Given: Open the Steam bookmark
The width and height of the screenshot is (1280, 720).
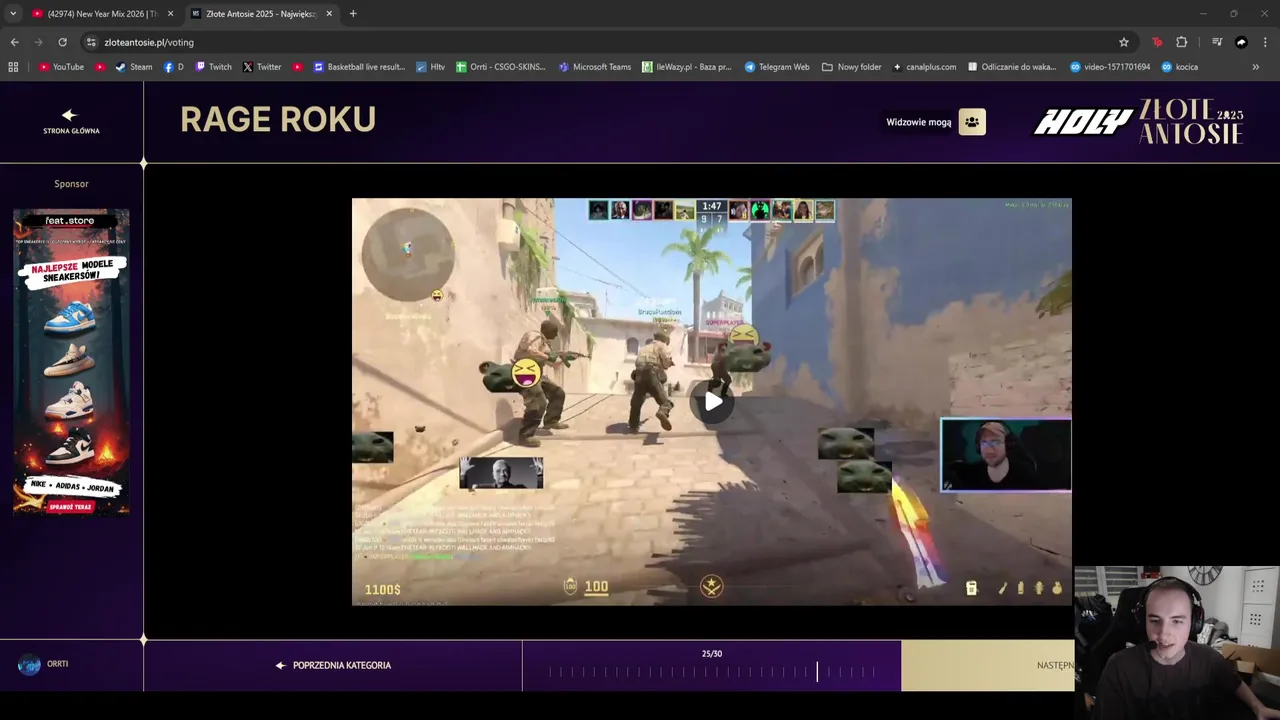Looking at the screenshot, I should 134,67.
